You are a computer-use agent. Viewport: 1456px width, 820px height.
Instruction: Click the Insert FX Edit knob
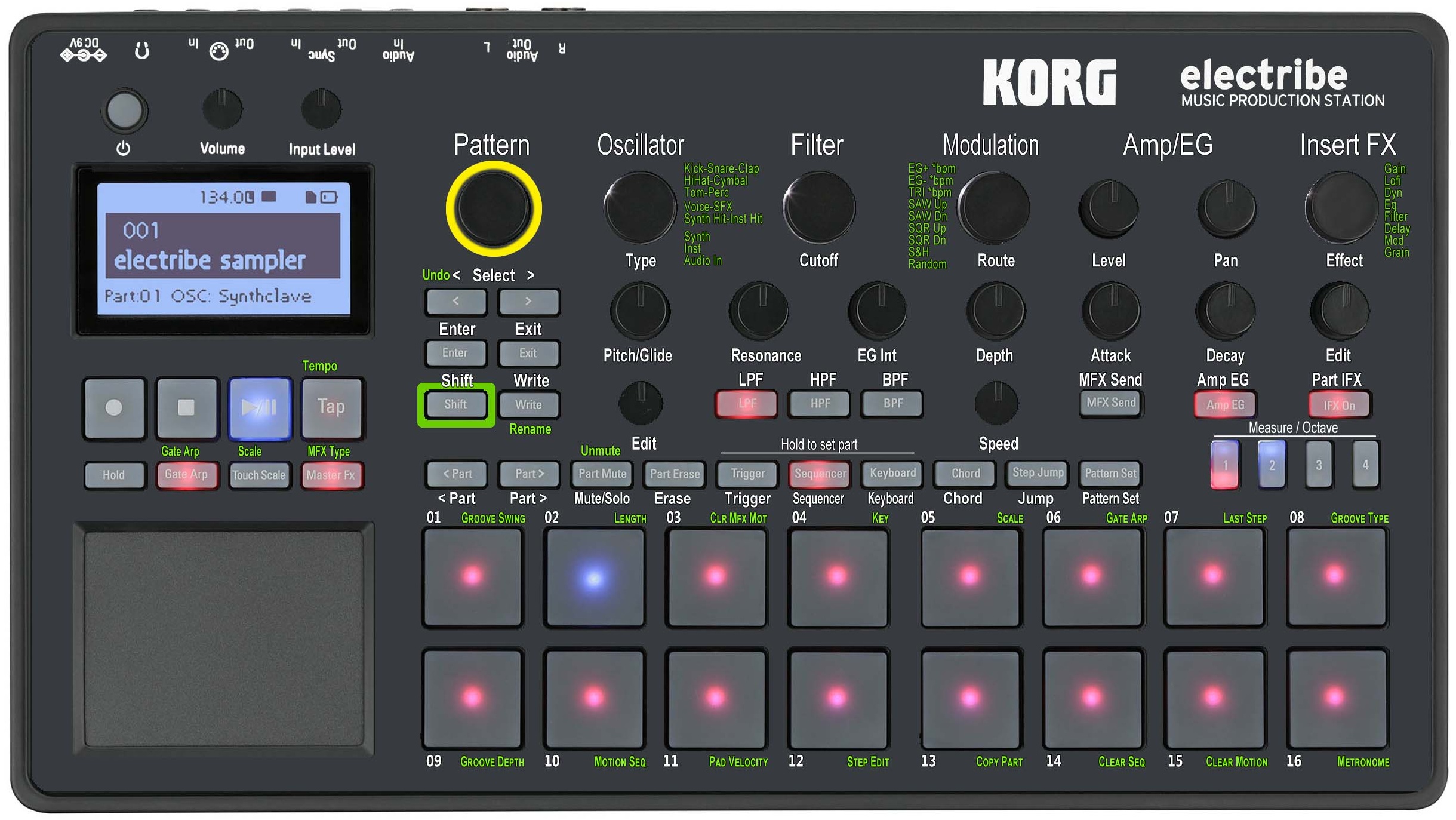pyautogui.click(x=1340, y=311)
